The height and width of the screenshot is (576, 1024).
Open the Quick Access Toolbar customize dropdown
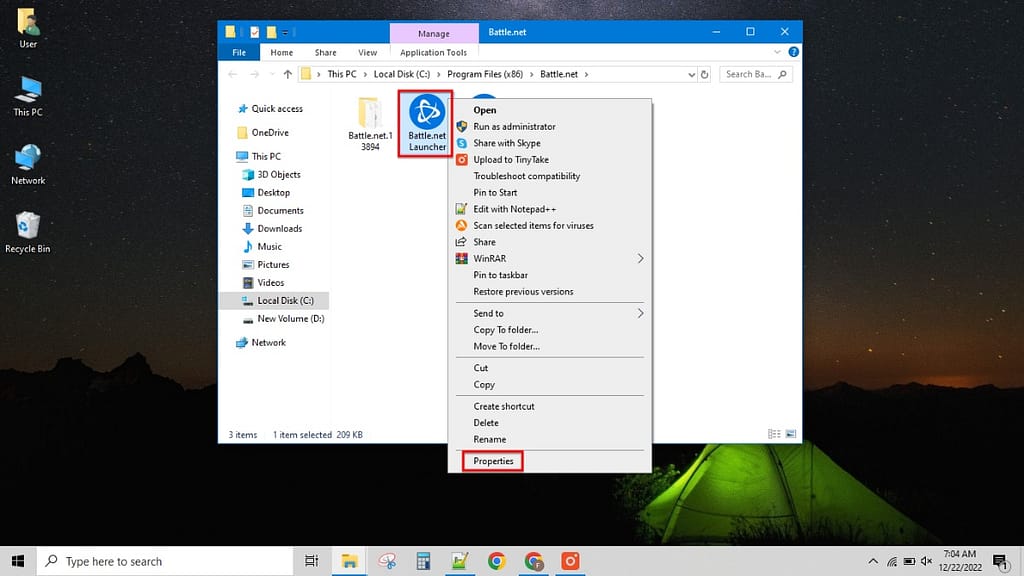tap(285, 32)
